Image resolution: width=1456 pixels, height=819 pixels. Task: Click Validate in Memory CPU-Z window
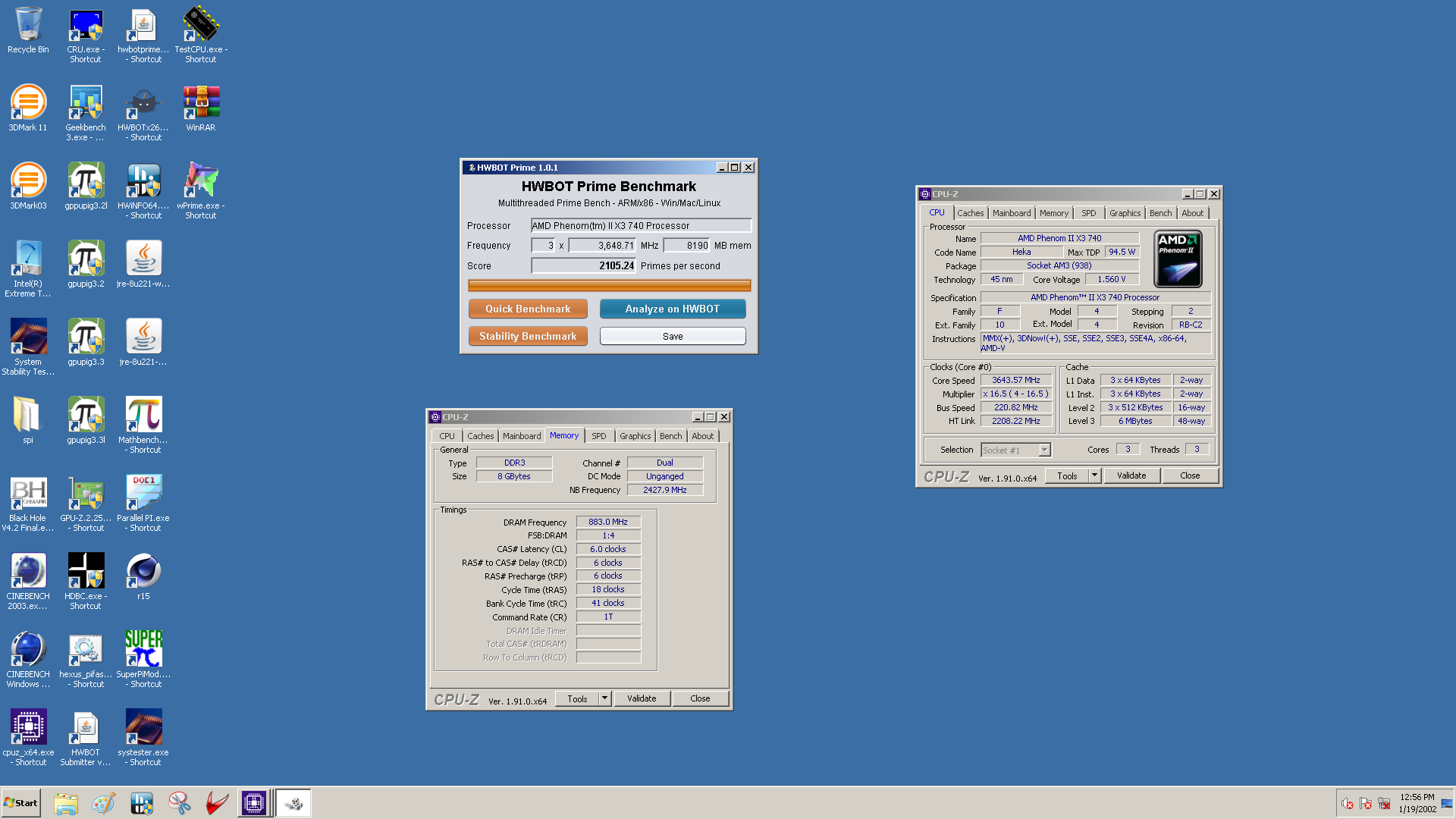[x=642, y=698]
